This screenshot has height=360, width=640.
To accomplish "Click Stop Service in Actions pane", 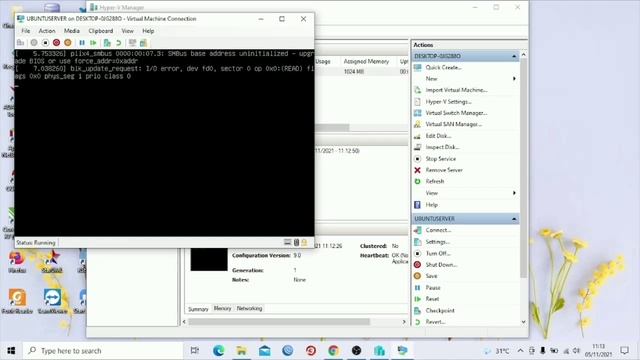I will (x=440, y=159).
